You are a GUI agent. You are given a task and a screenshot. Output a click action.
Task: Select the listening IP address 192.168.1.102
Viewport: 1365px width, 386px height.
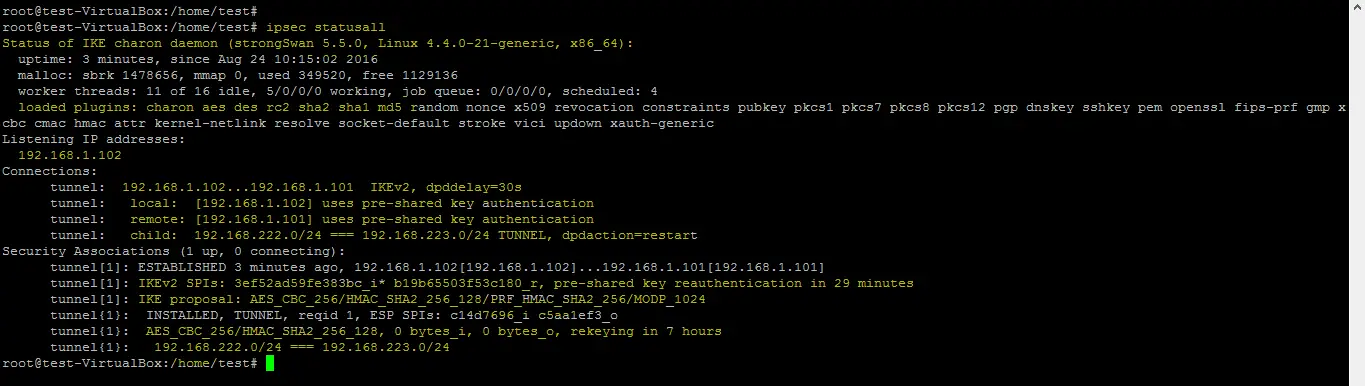(70, 156)
